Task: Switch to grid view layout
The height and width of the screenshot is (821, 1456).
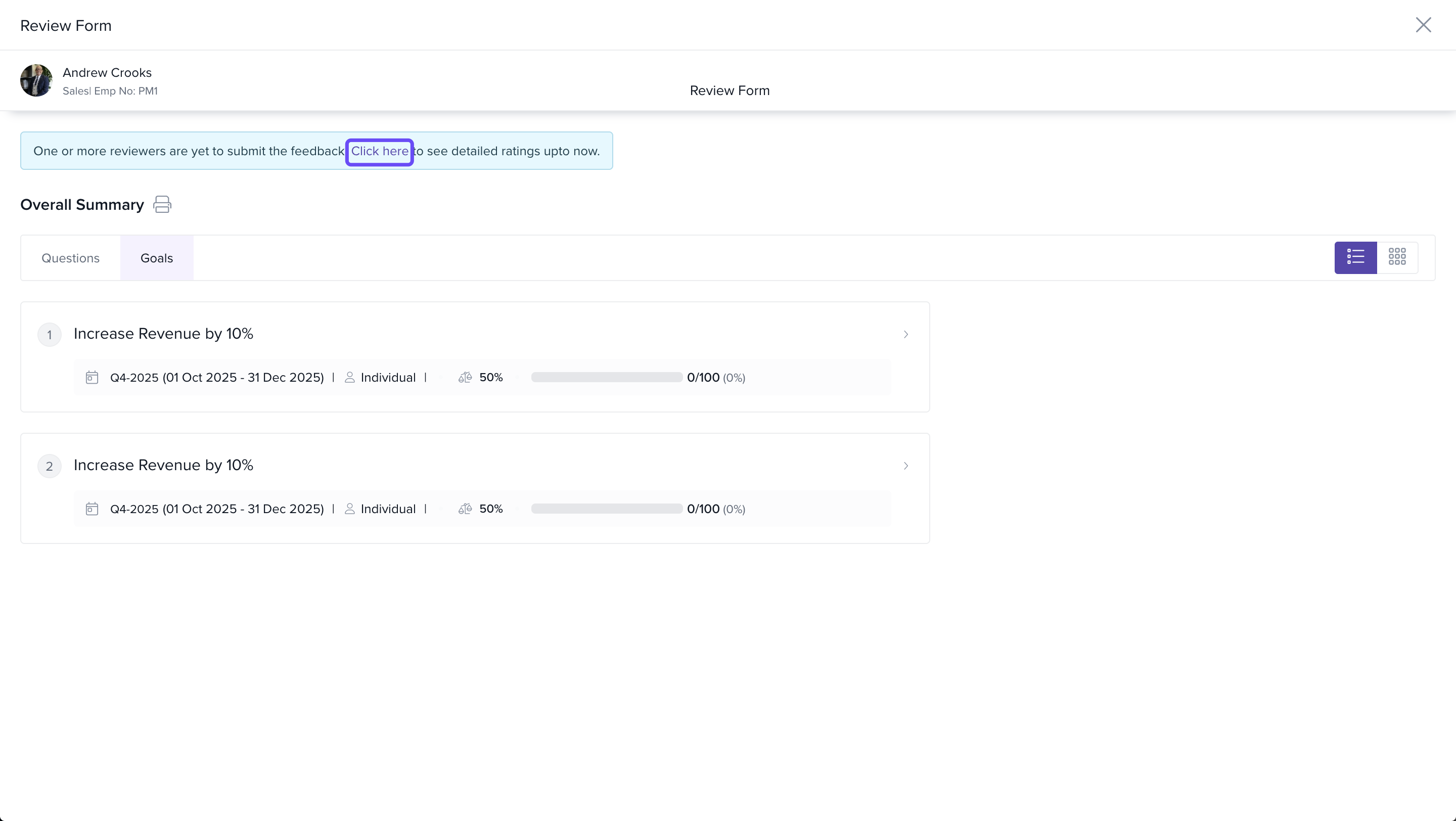Action: tap(1397, 258)
